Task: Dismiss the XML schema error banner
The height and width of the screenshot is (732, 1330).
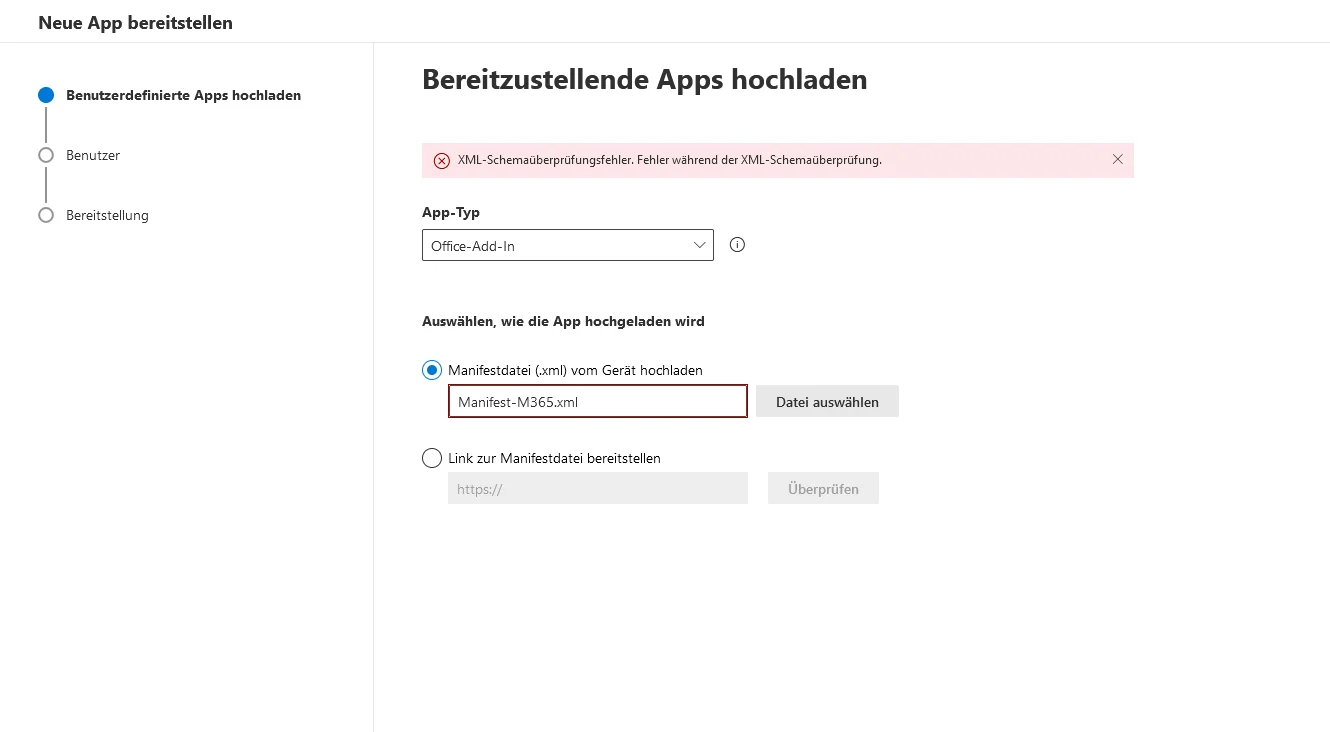Action: (1118, 160)
